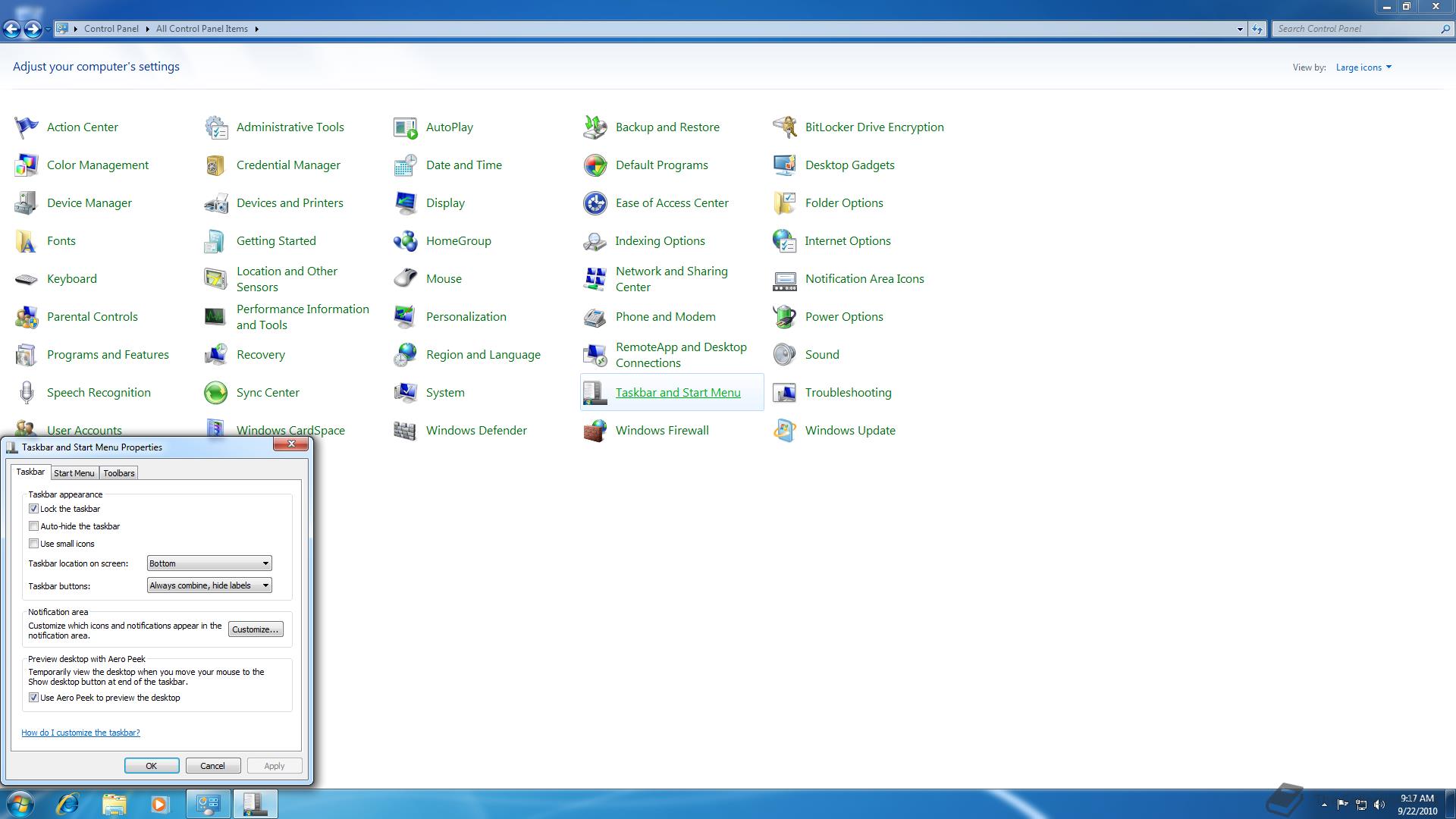Screen dimensions: 1456x819
Task: Click Cancel in Taskbar properties dialog
Action: click(213, 766)
